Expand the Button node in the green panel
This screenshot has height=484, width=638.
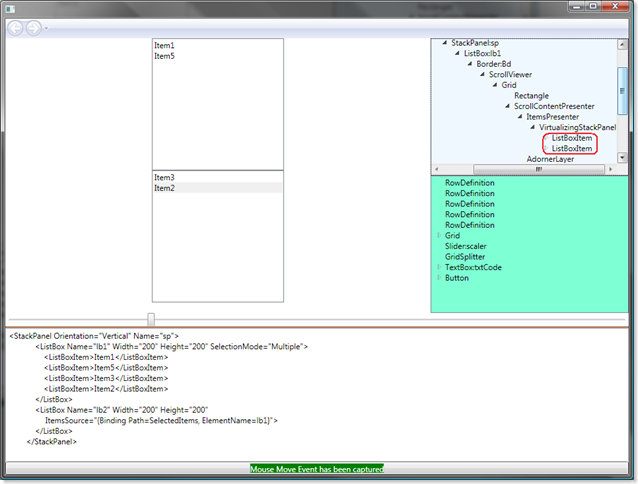point(439,277)
